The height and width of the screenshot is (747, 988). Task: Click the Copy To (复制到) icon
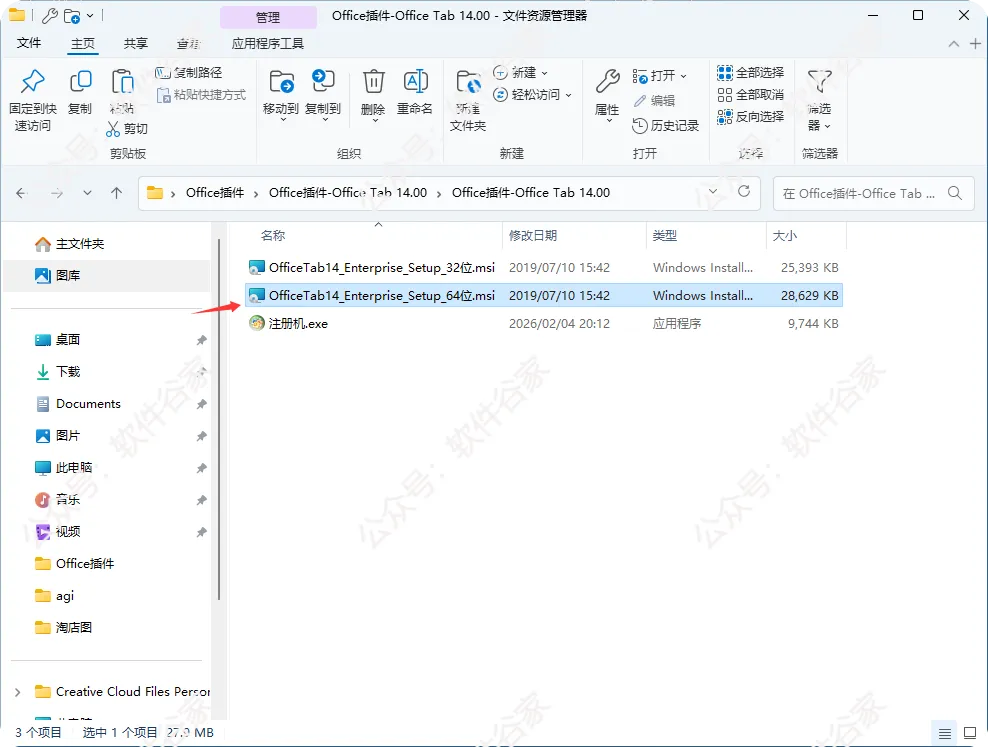click(x=323, y=82)
